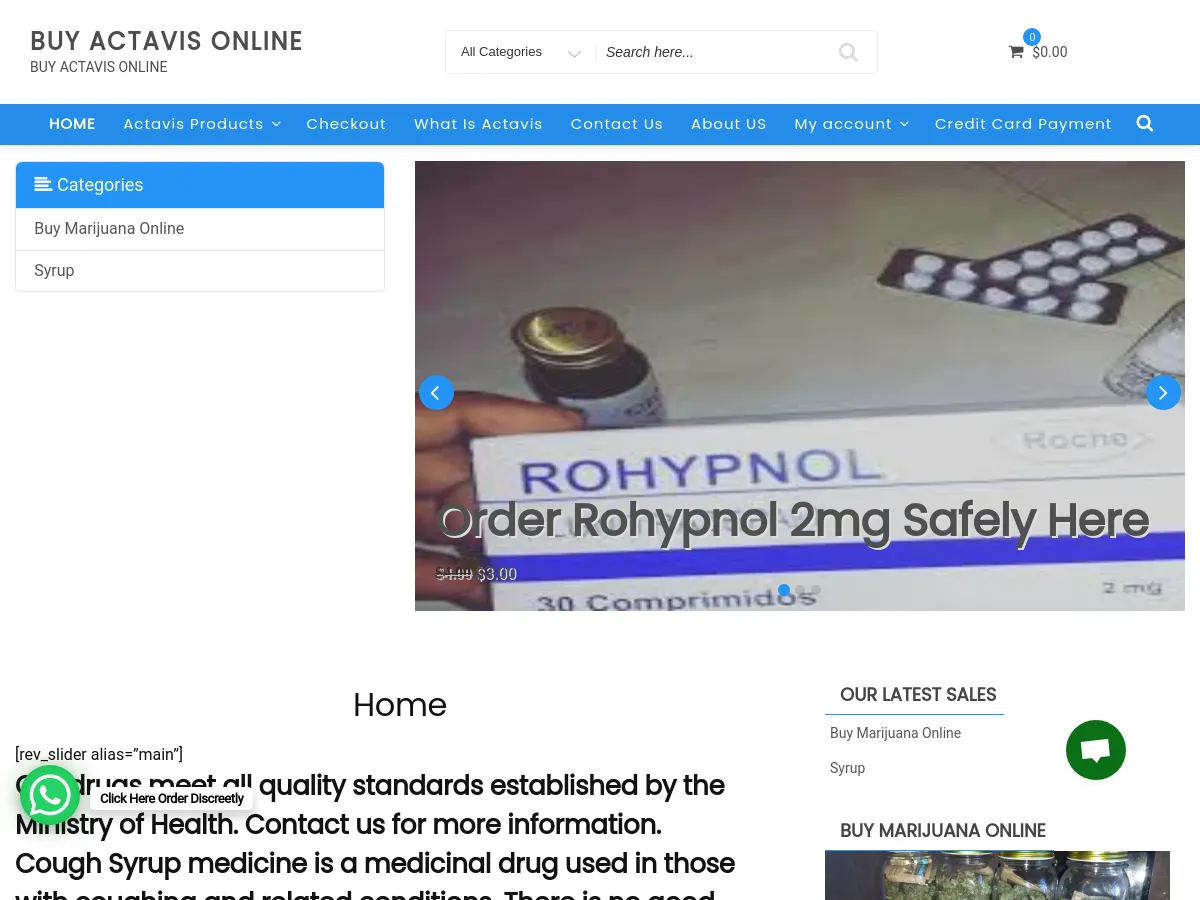Viewport: 1200px width, 900px height.
Task: Click BUY MARIJUANA ONLINE widget heading
Action: [943, 831]
